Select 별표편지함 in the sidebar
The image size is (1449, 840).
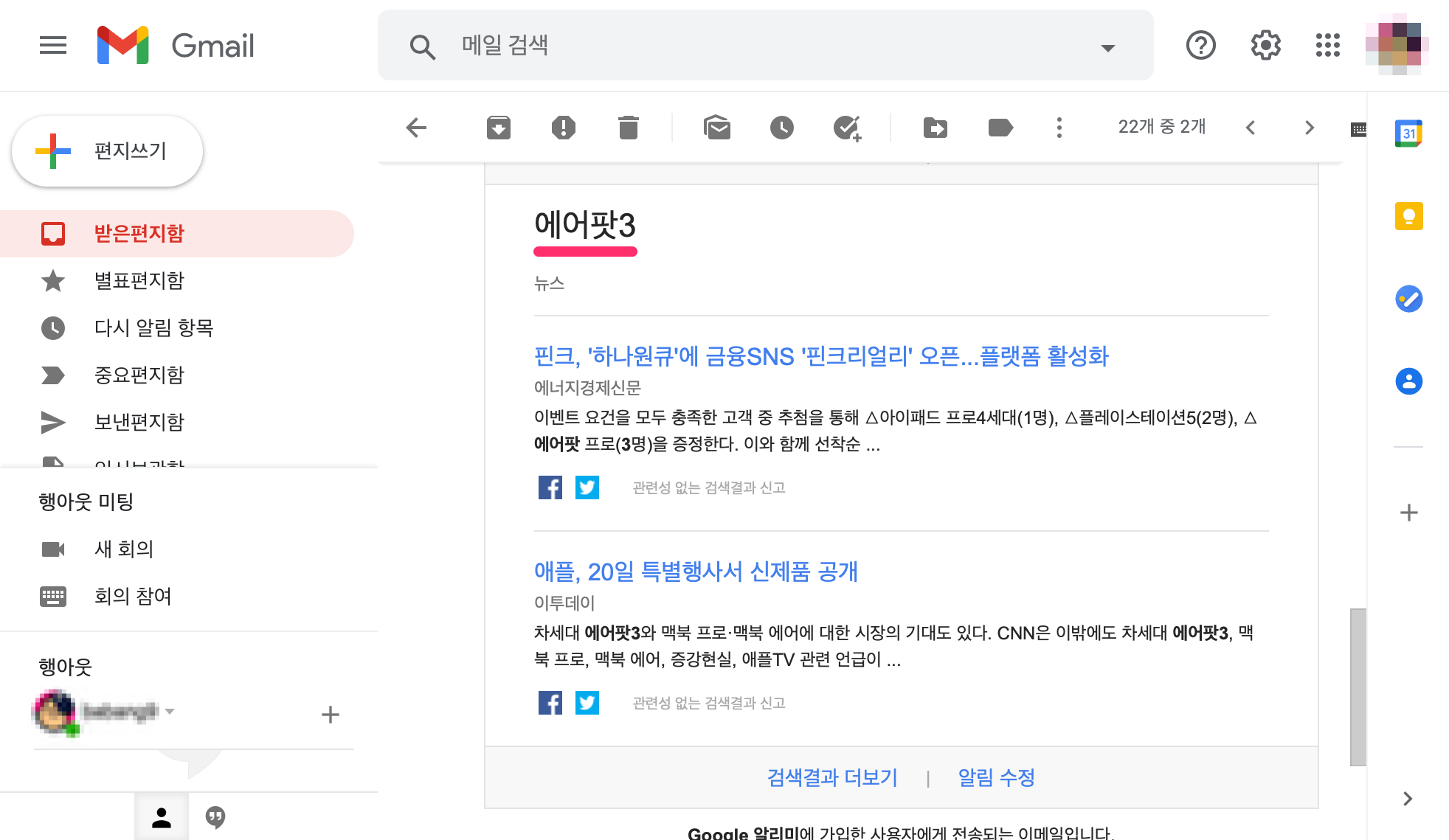point(139,281)
